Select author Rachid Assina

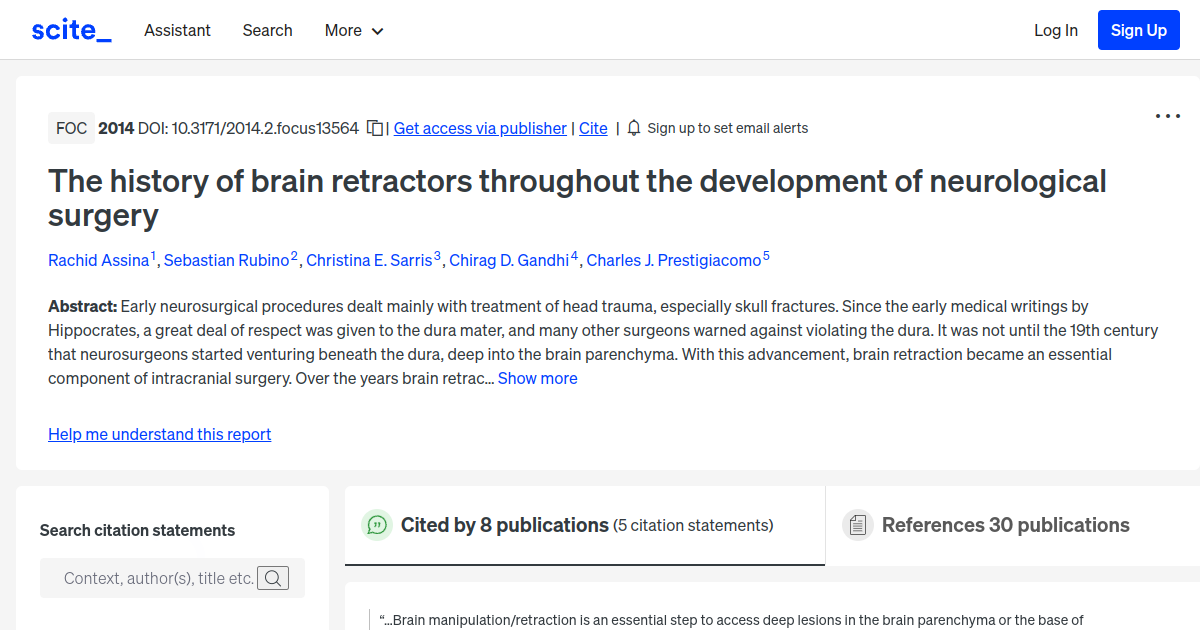[98, 260]
